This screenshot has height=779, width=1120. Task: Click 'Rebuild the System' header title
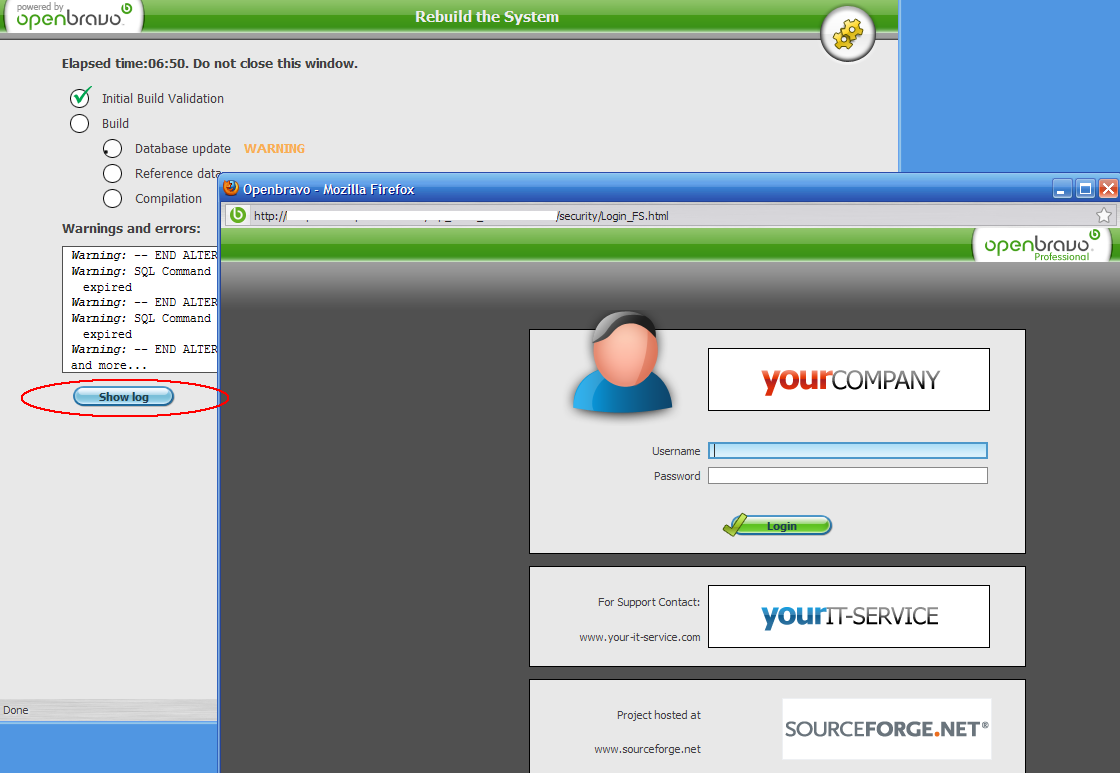487,16
